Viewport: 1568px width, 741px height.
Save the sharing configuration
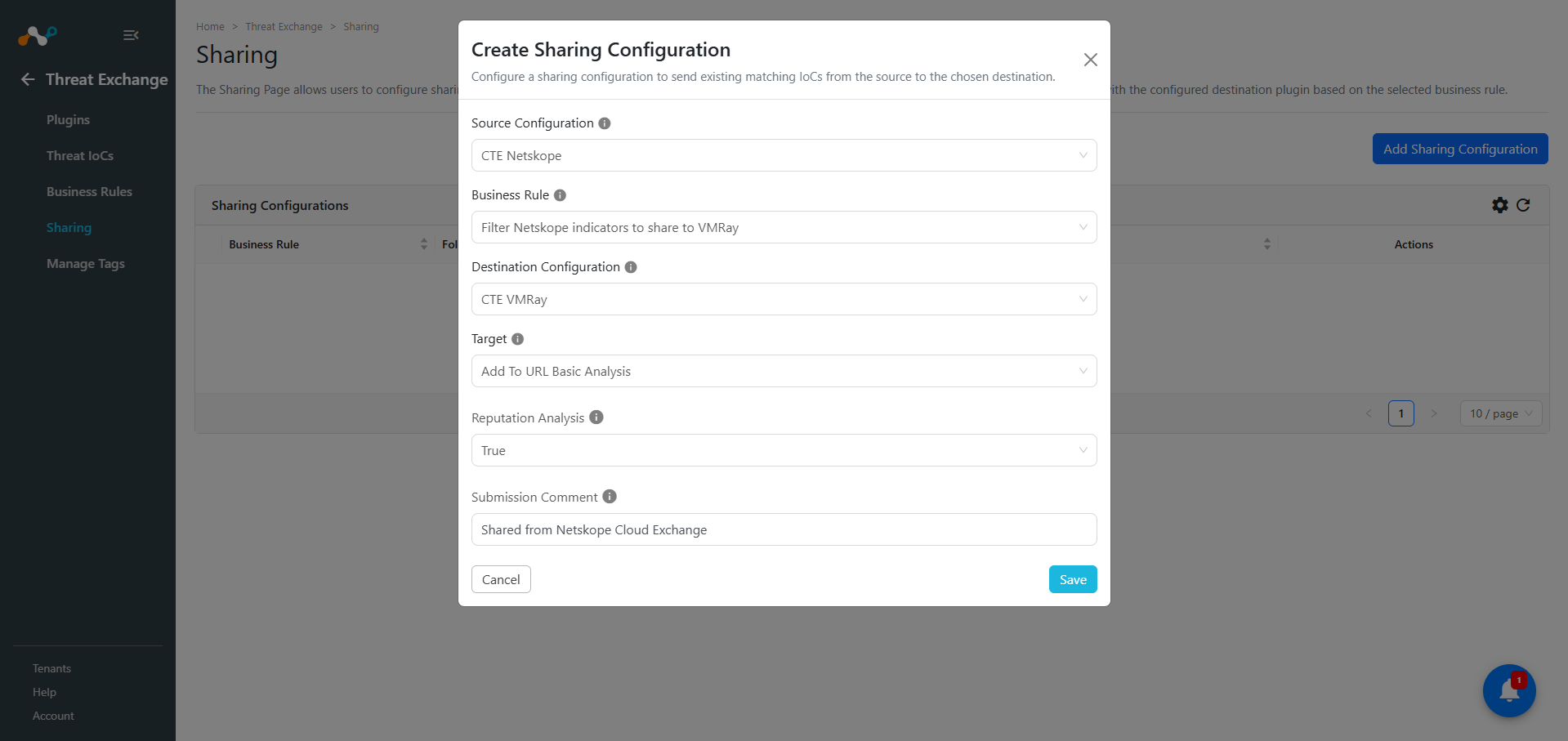[1073, 579]
